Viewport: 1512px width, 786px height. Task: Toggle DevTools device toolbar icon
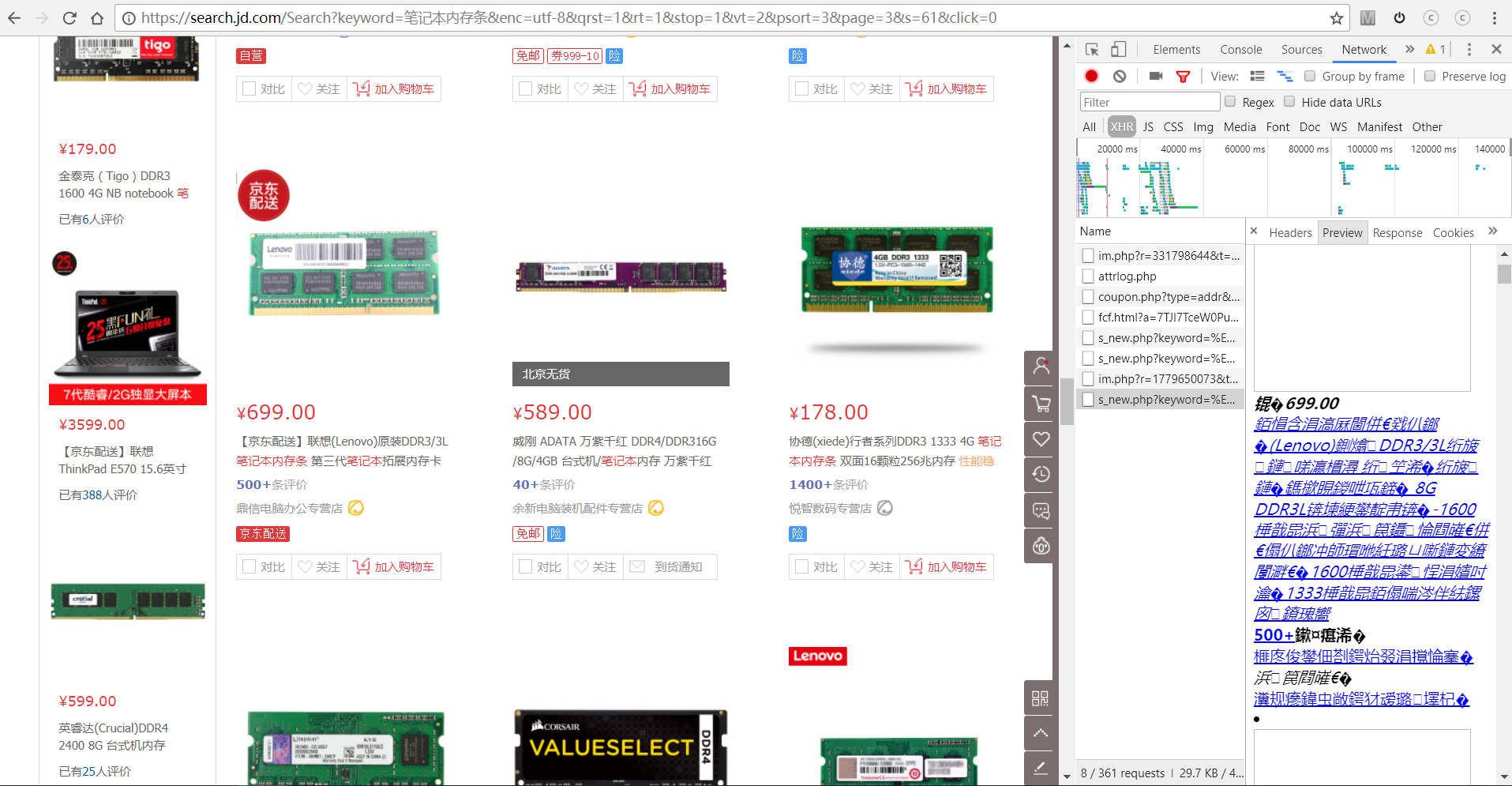pyautogui.click(x=1118, y=49)
